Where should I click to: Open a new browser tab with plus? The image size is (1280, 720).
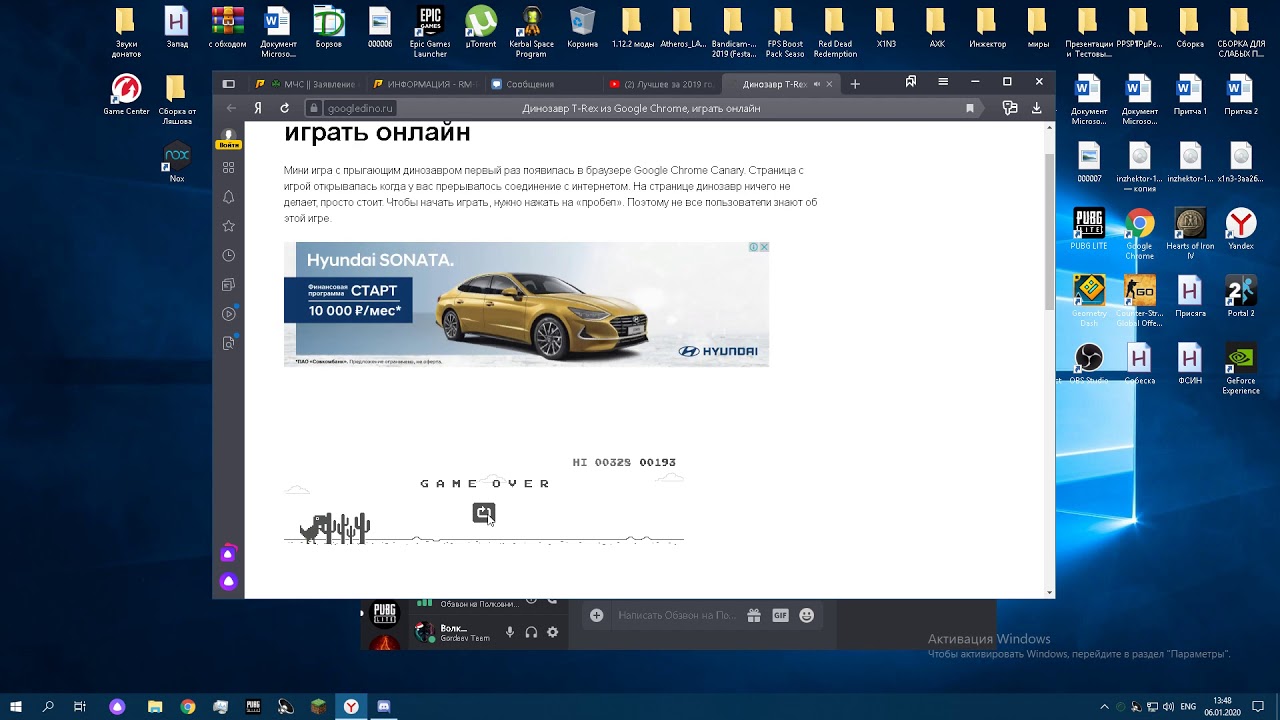[x=855, y=84]
